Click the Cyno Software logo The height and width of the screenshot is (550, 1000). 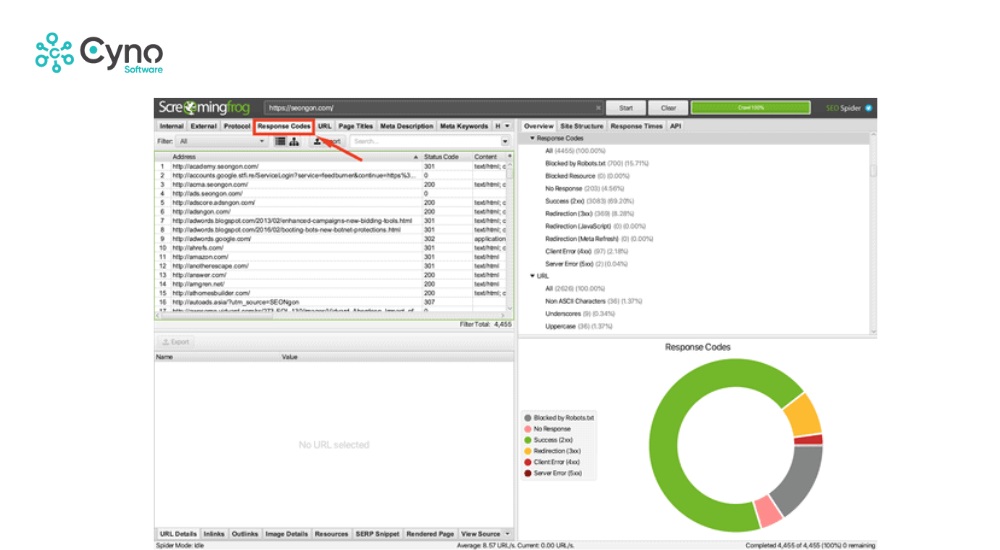[98, 52]
